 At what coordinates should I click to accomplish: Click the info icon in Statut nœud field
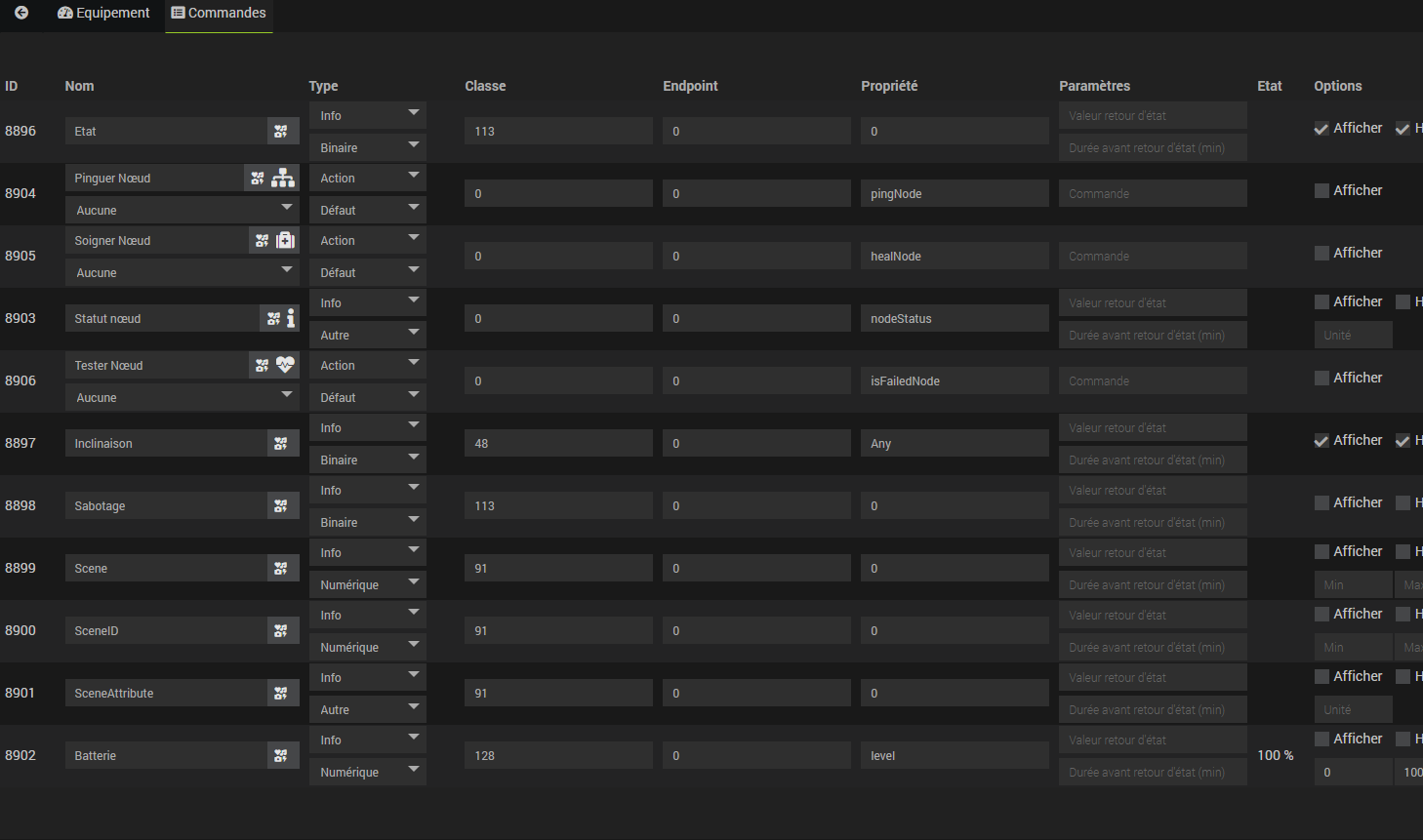pyautogui.click(x=291, y=319)
